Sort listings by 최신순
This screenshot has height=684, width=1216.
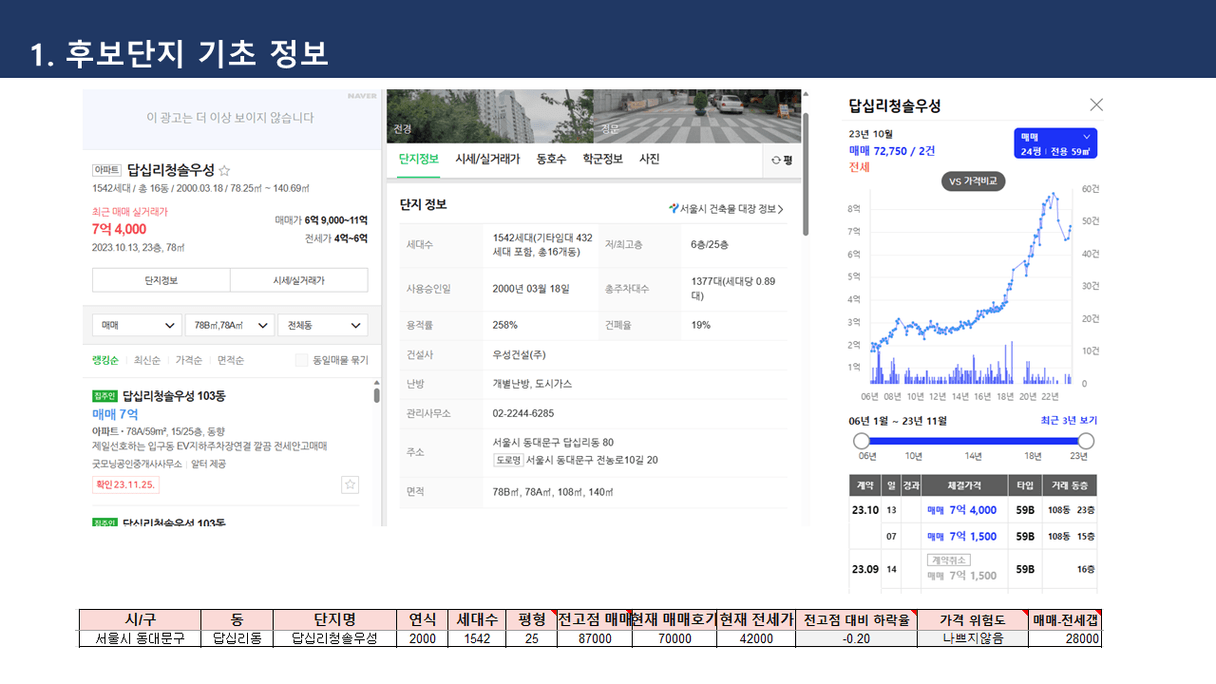[147, 360]
